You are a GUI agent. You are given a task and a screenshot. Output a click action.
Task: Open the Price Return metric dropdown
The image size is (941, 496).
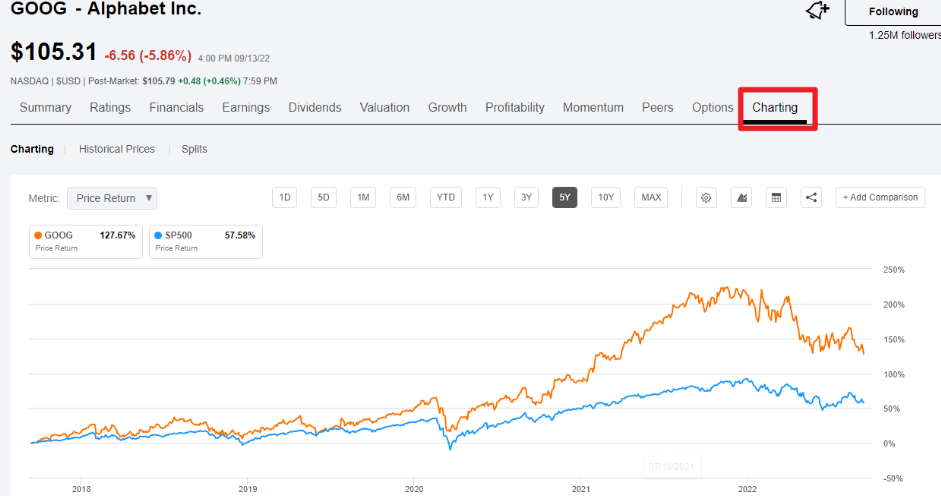tap(112, 198)
